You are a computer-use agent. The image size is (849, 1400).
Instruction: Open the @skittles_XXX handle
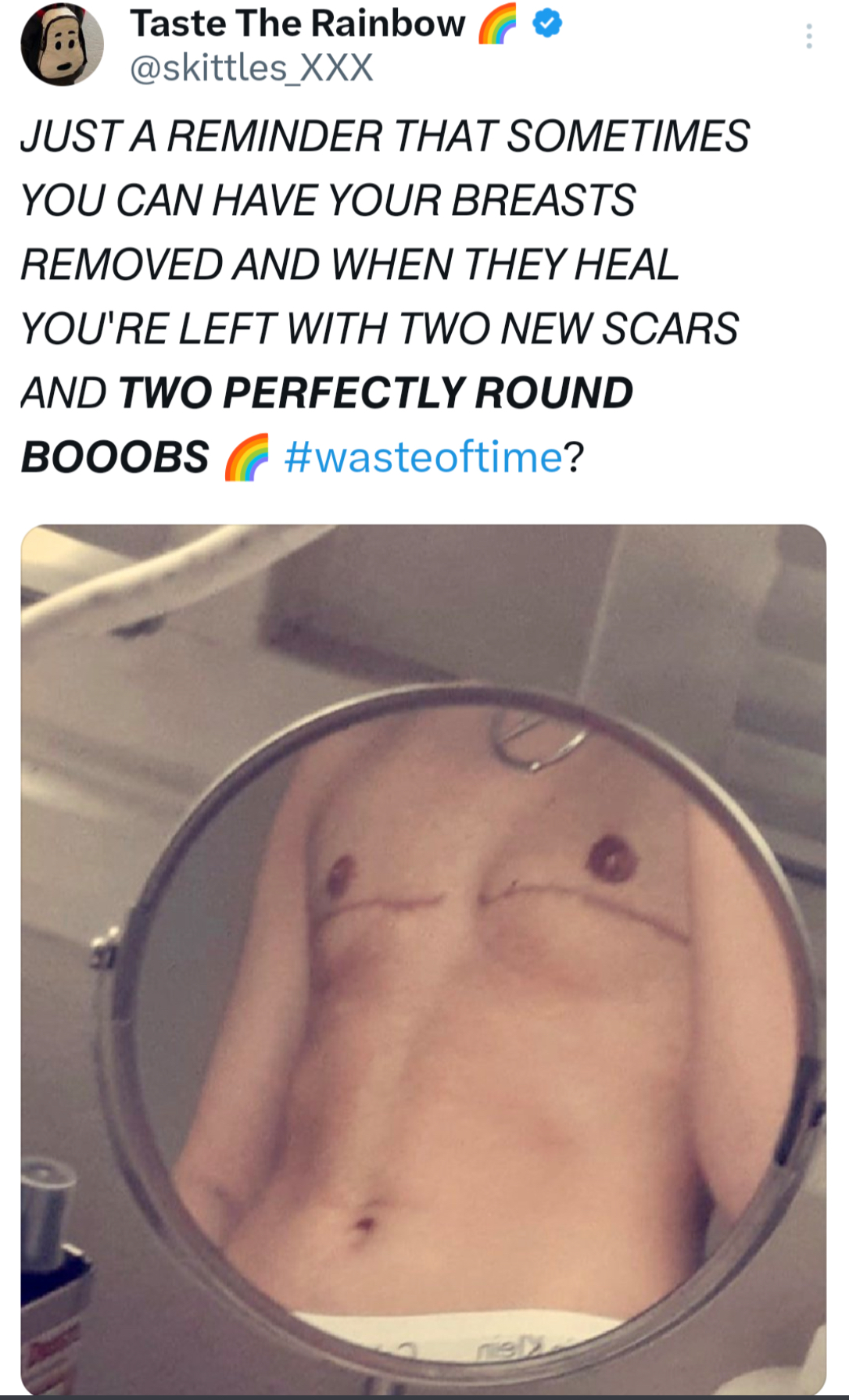coord(251,68)
